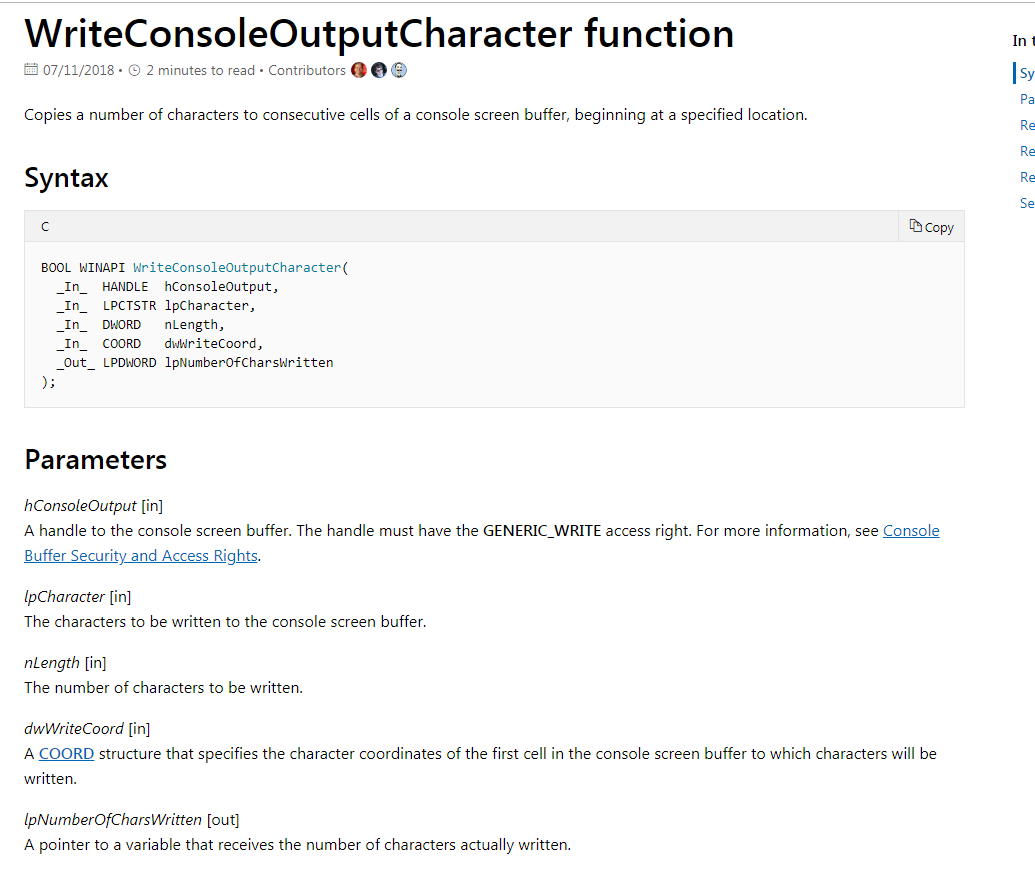1035x873 pixels.
Task: Copy the code block using the Copy button
Action: click(932, 227)
